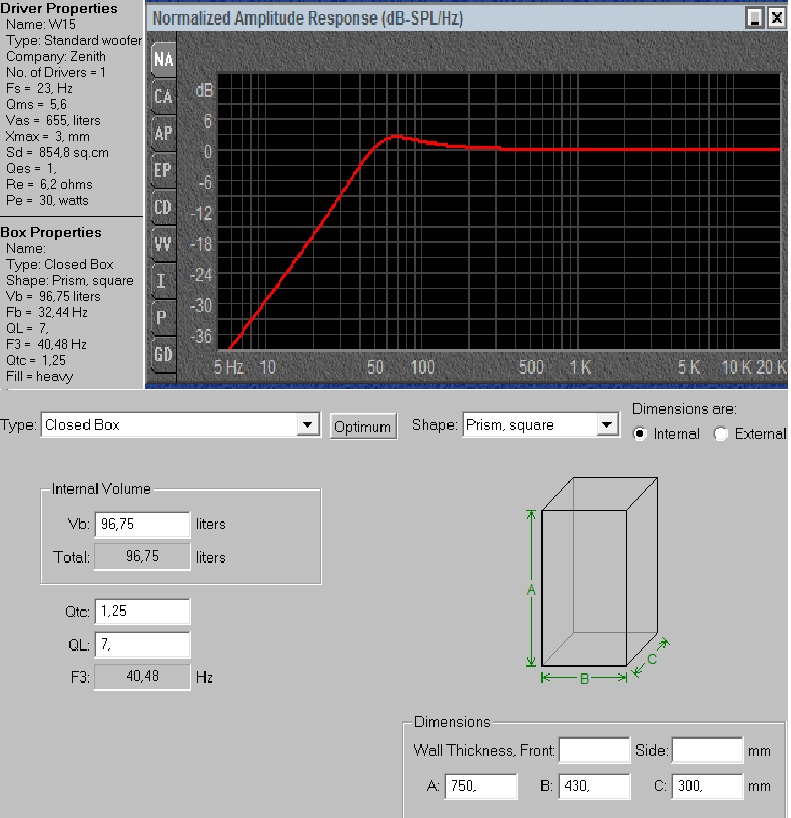
Task: Click the Vb volume input field
Action: [142, 524]
